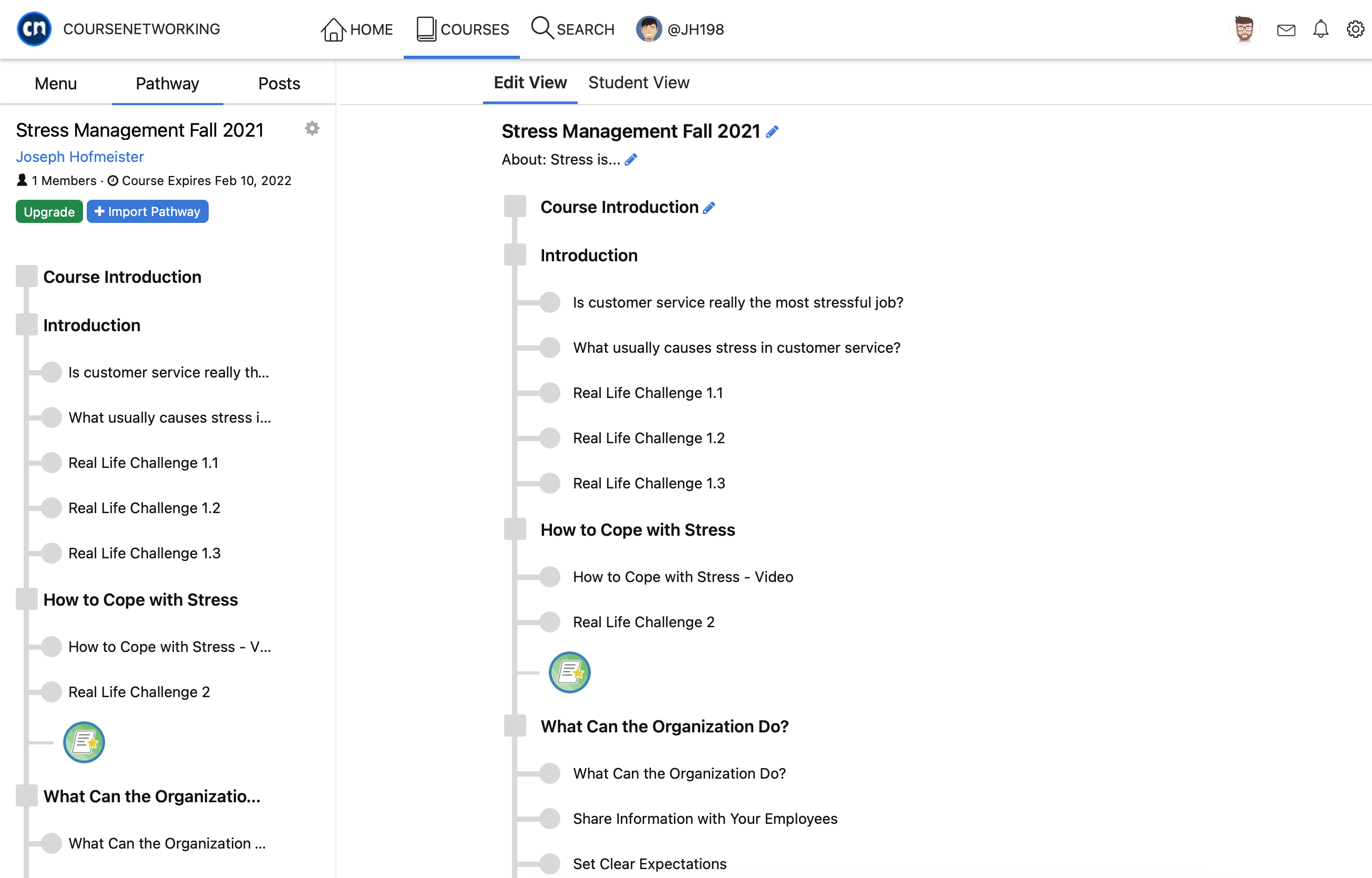Open the notifications bell
This screenshot has height=878, width=1372.
point(1320,29)
